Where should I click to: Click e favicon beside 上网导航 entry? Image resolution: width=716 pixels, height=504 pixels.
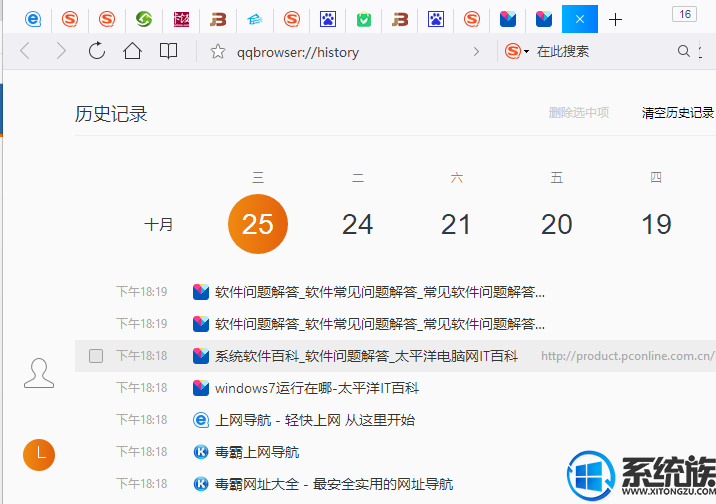point(200,420)
